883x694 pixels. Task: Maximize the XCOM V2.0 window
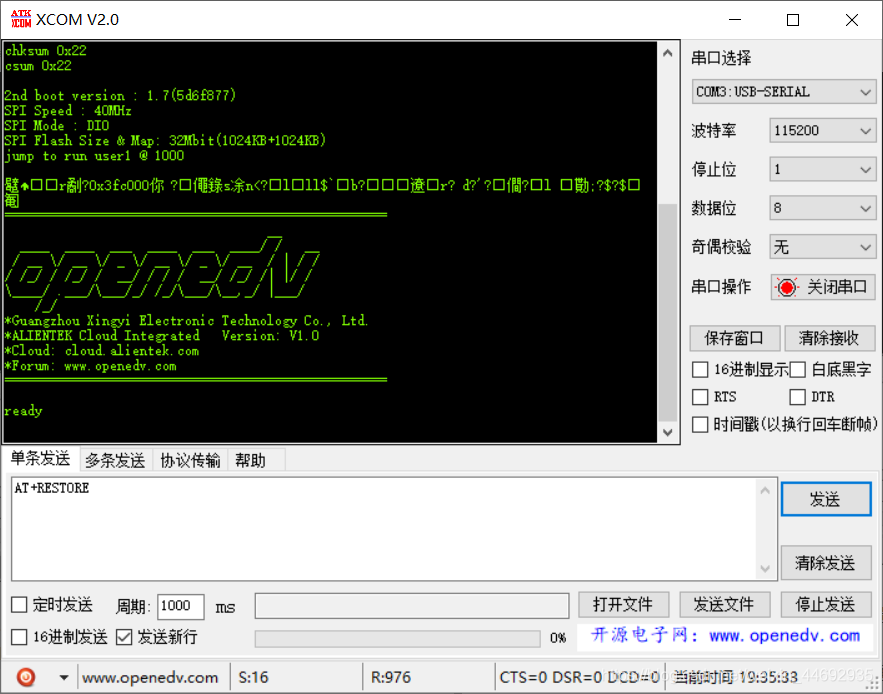tap(793, 20)
